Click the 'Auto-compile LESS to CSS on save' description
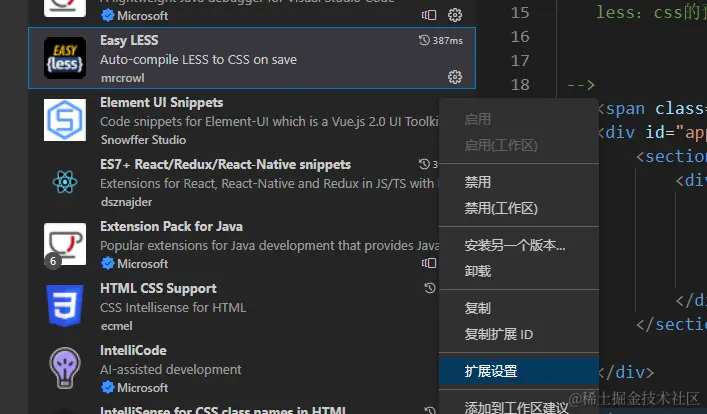This screenshot has width=707, height=414. tap(198, 60)
